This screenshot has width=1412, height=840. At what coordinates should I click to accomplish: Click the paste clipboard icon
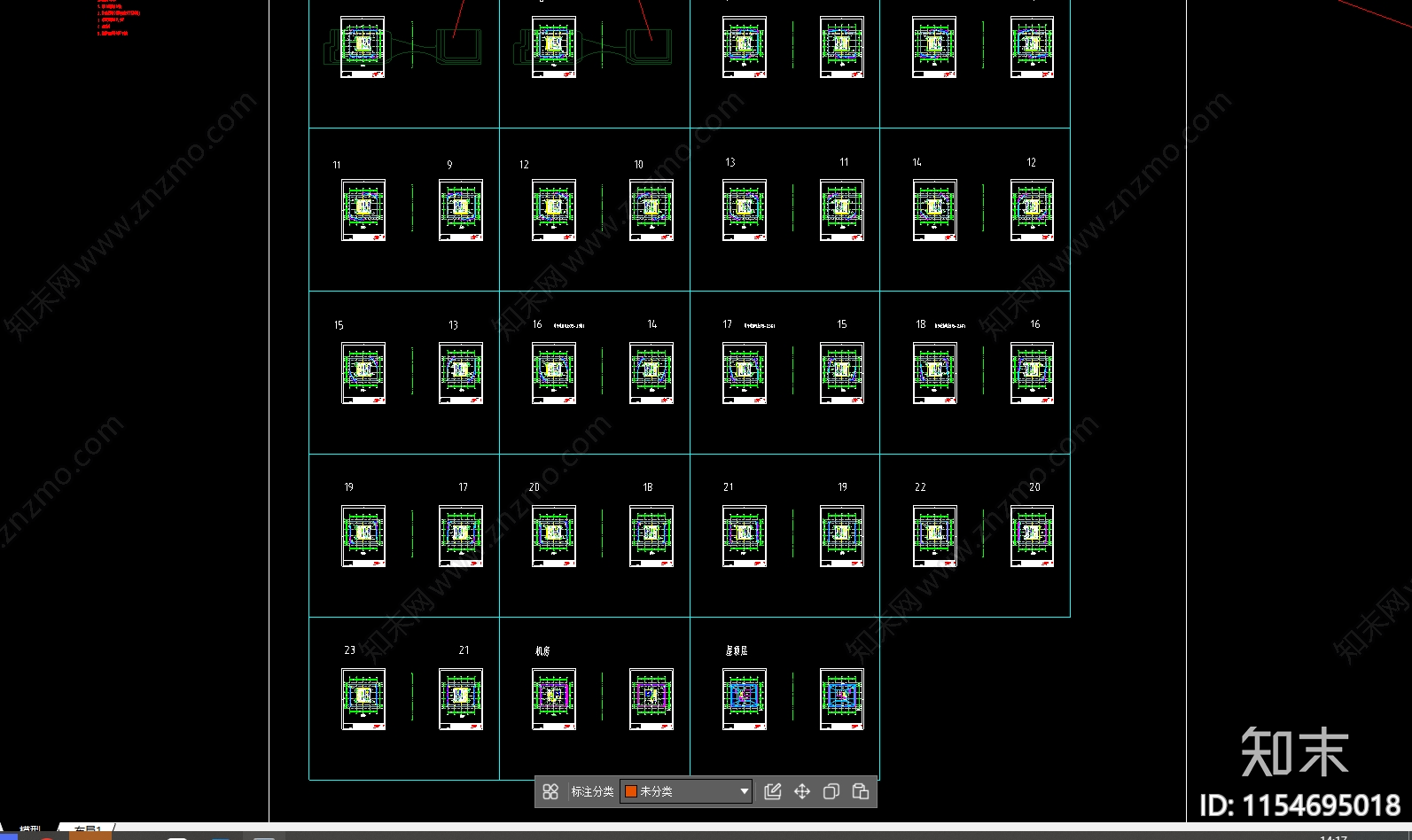tap(861, 791)
